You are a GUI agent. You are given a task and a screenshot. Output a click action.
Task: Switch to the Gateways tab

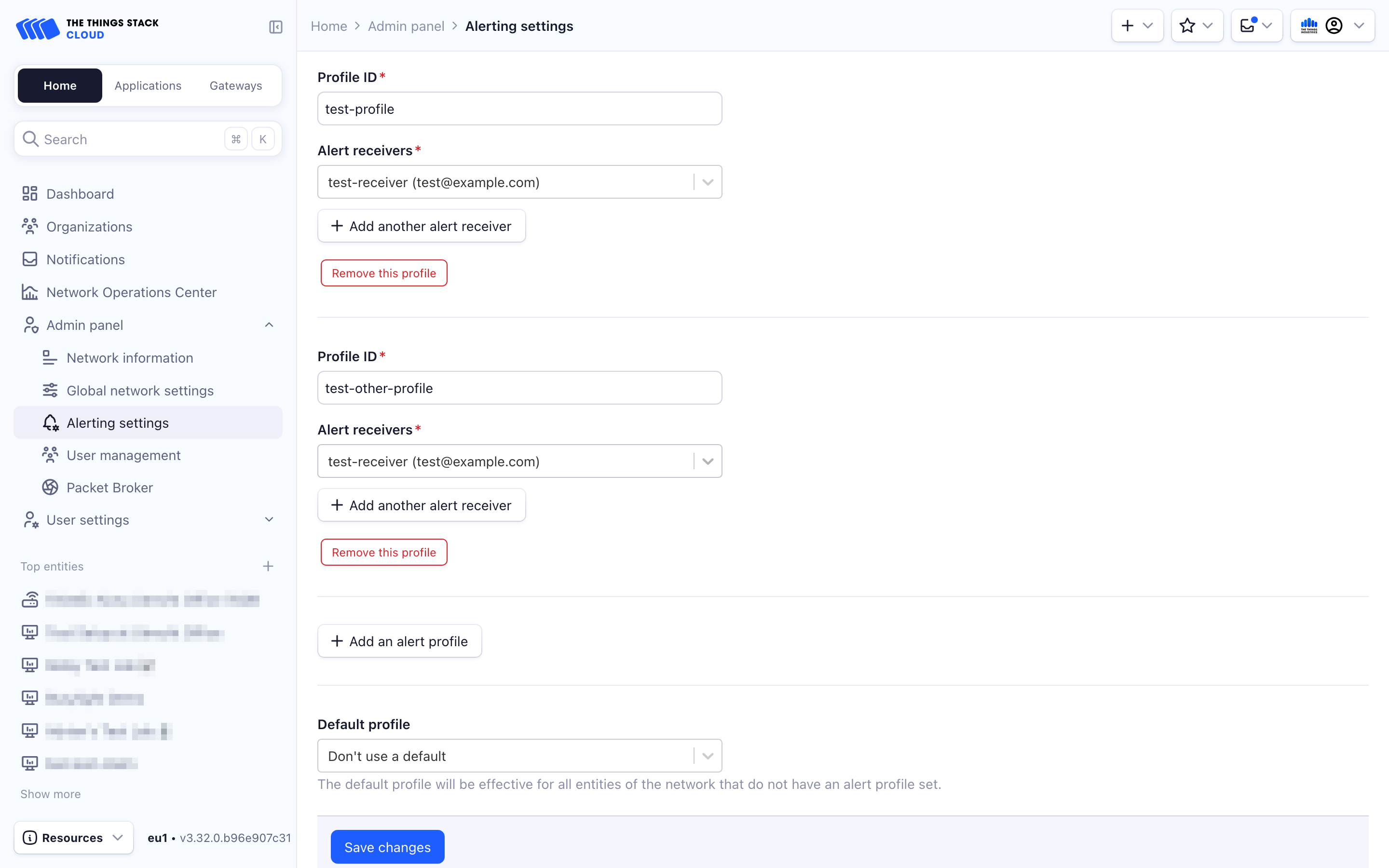235,85
